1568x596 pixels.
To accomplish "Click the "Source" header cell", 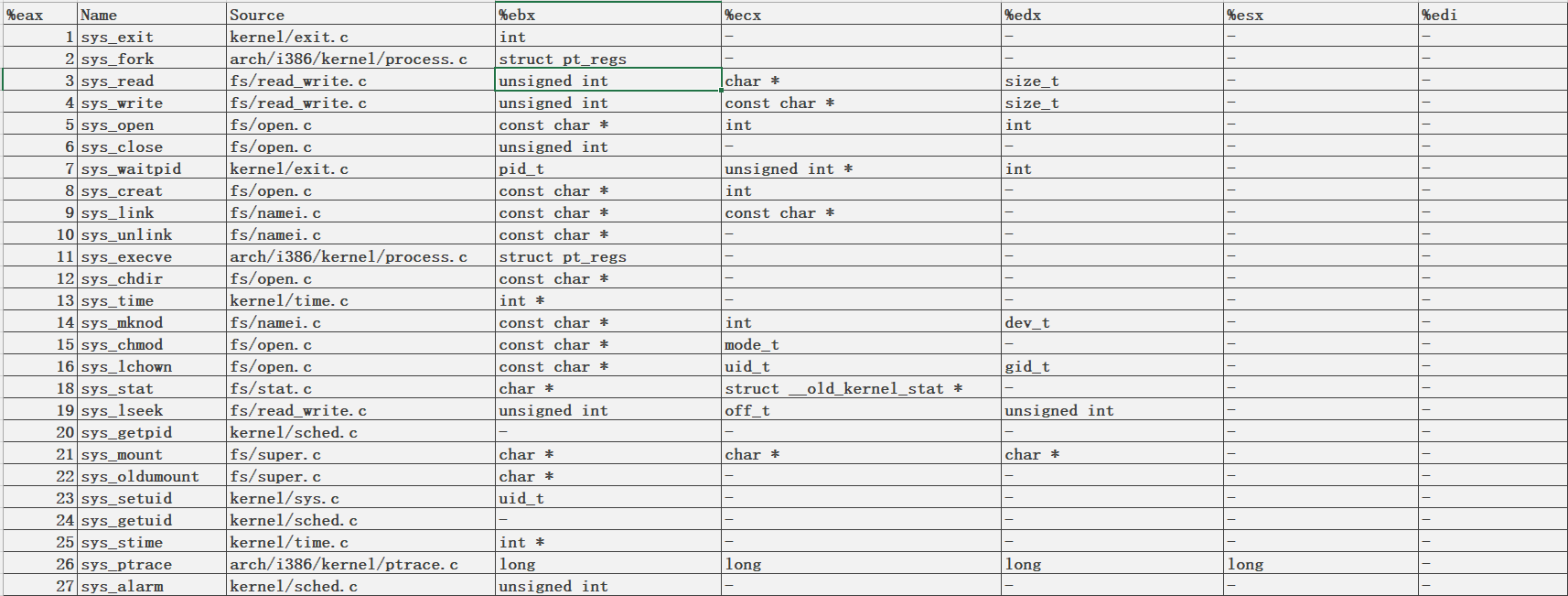I will coord(360,15).
